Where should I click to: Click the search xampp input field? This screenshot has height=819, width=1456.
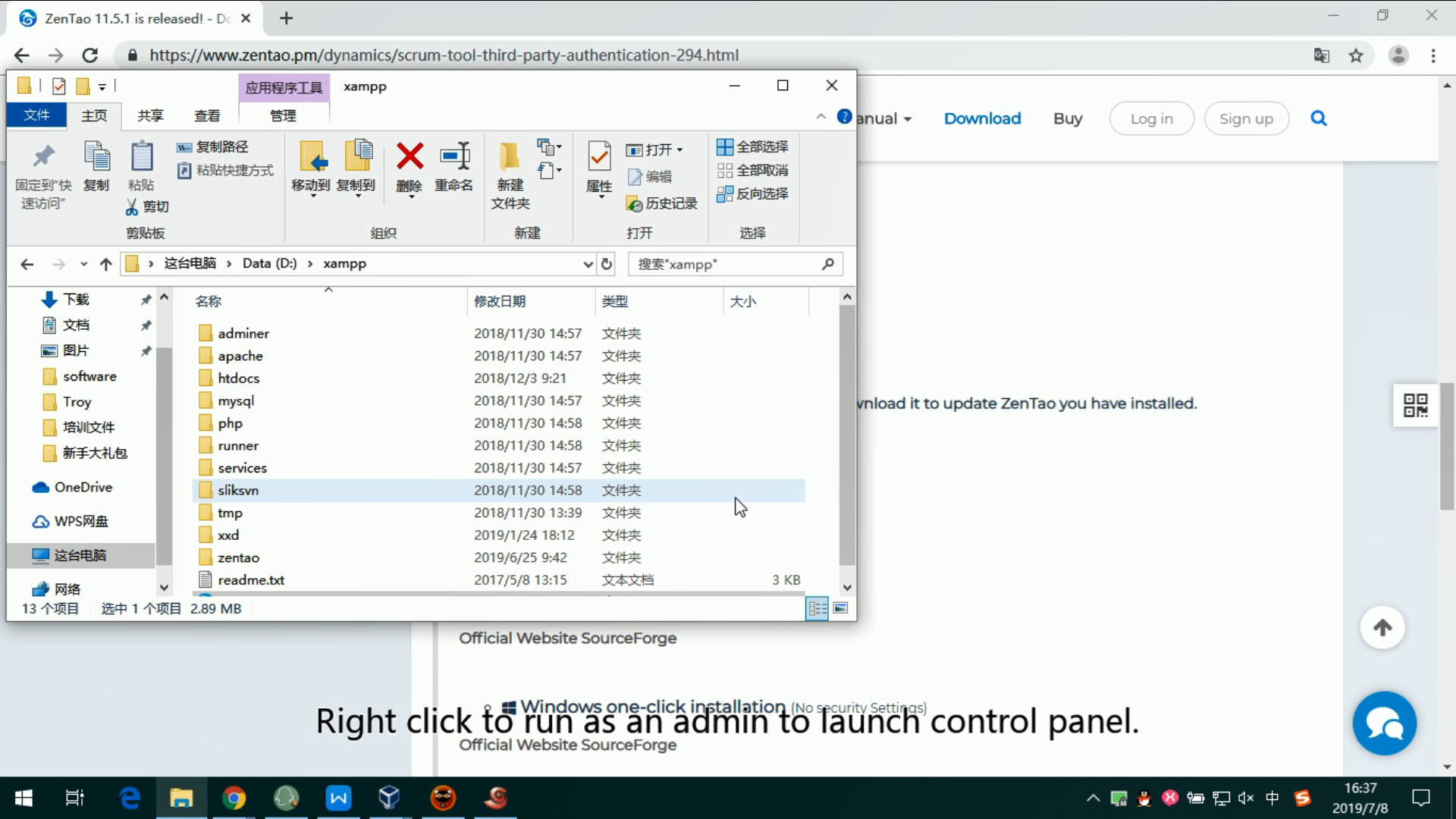click(736, 264)
